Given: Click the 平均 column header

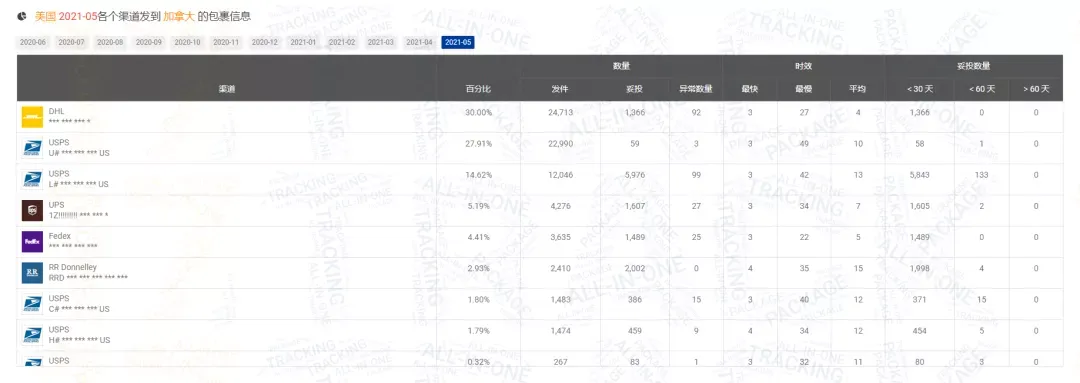Looking at the screenshot, I should 857,89.
